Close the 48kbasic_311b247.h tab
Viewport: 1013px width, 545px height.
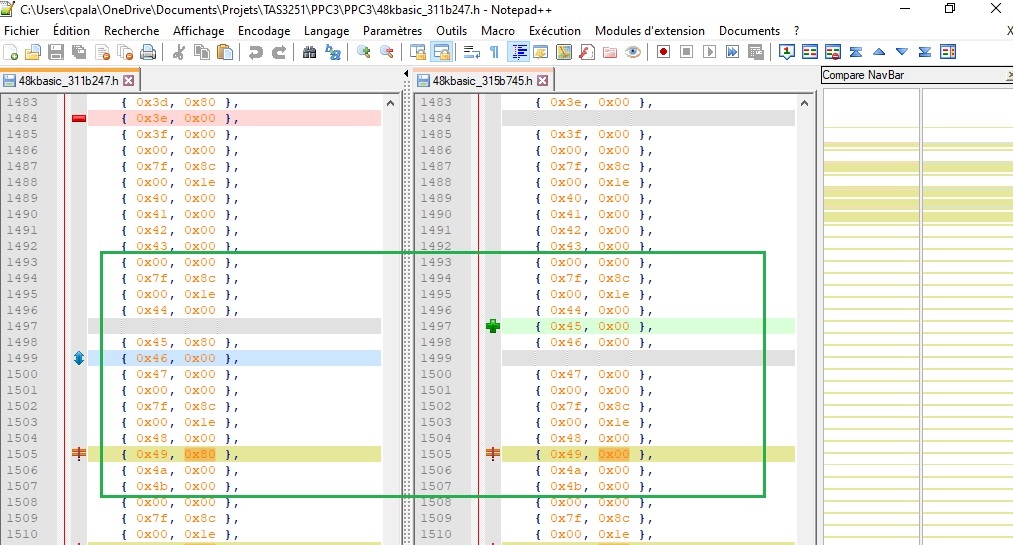pyautogui.click(x=129, y=81)
